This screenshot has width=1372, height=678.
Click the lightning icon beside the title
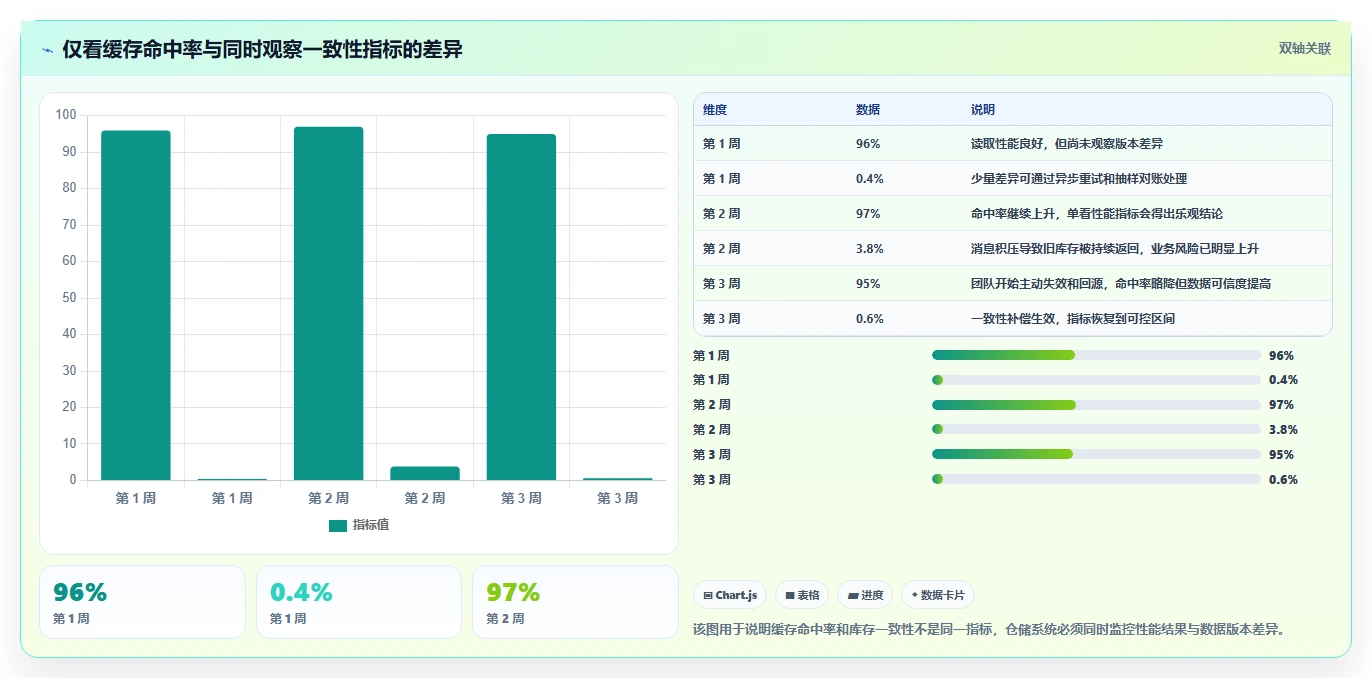(x=48, y=50)
